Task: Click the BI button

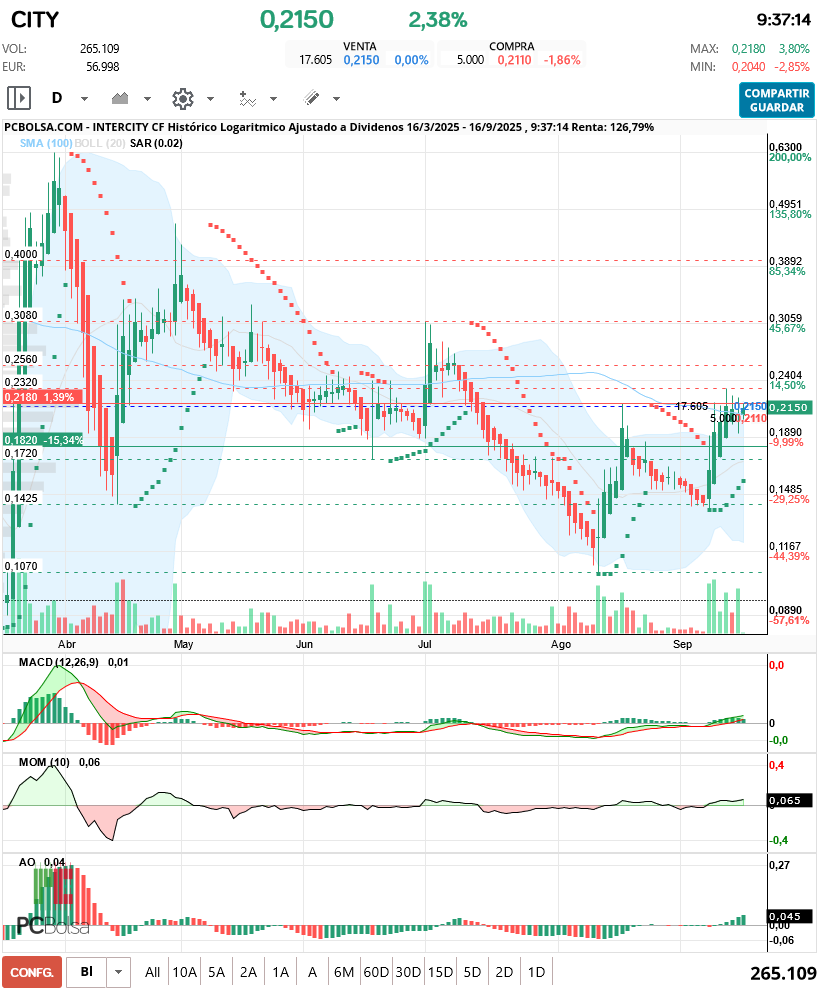Action: point(87,972)
